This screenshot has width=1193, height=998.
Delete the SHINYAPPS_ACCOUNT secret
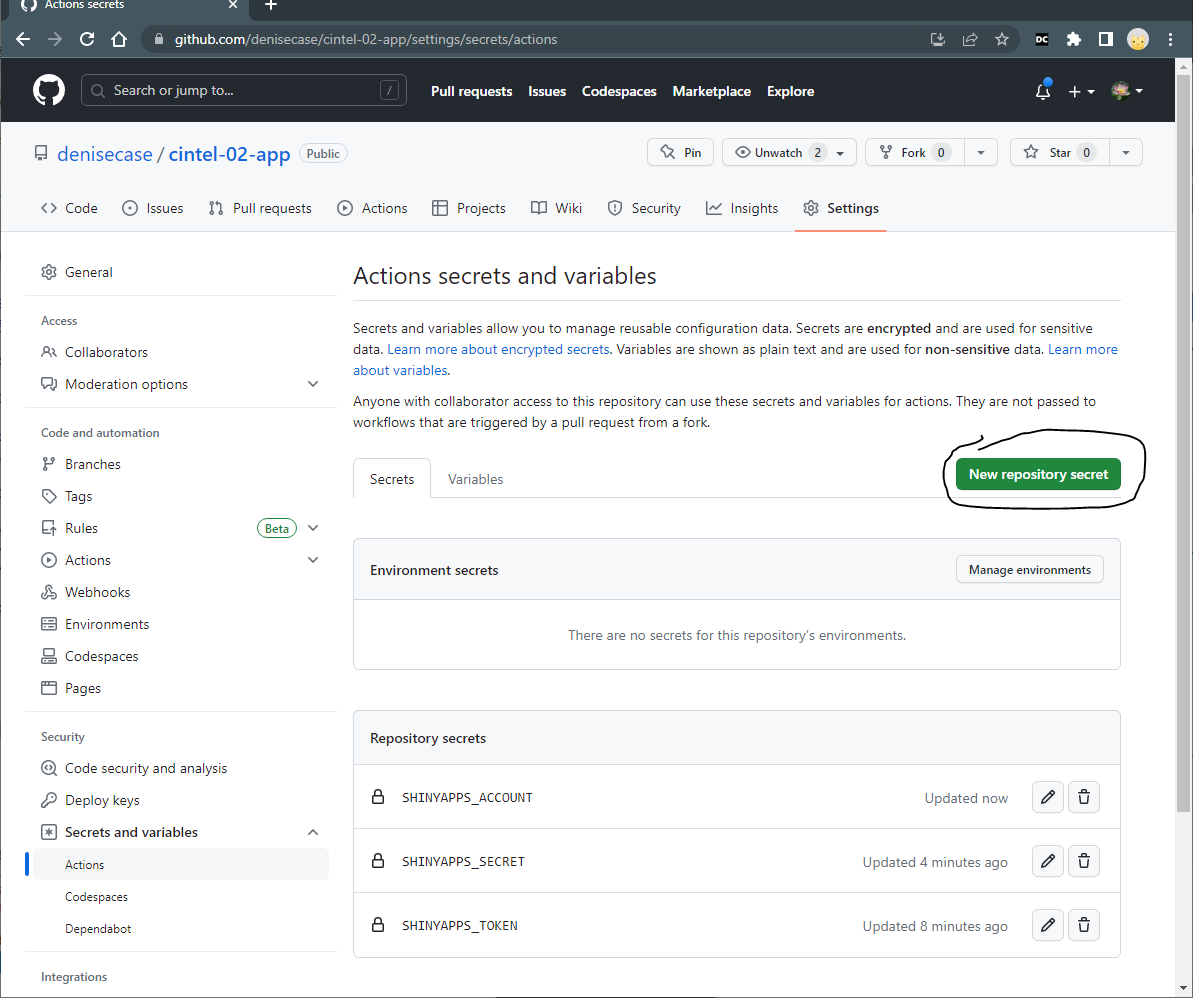coord(1084,797)
